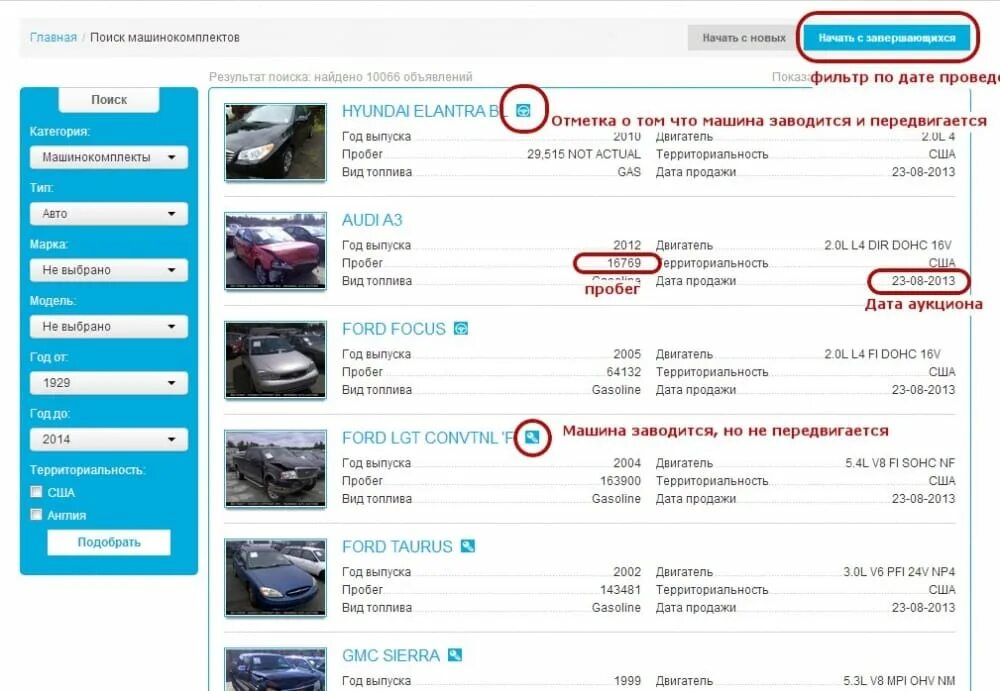Click the Ford LGT CONVTNL truck thumbnail

pos(276,470)
